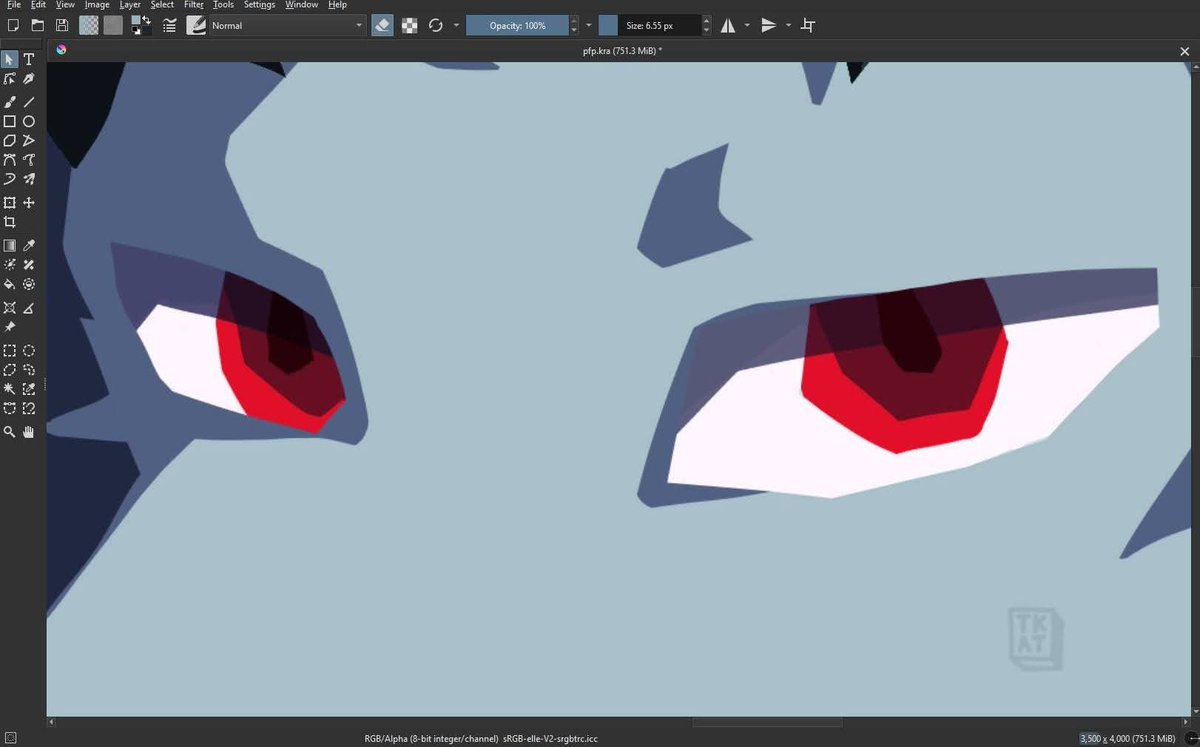The image size is (1200, 747).
Task: Select the Elliptical Selection tool
Action: coord(29,351)
